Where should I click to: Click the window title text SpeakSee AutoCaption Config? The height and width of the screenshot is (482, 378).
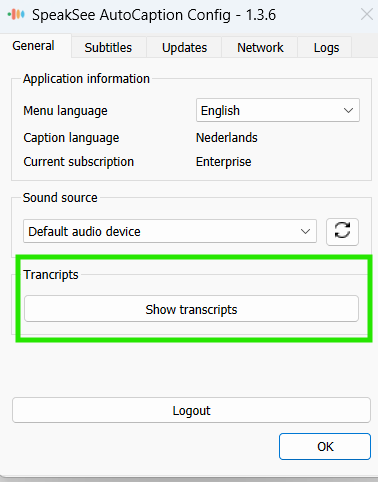point(154,15)
